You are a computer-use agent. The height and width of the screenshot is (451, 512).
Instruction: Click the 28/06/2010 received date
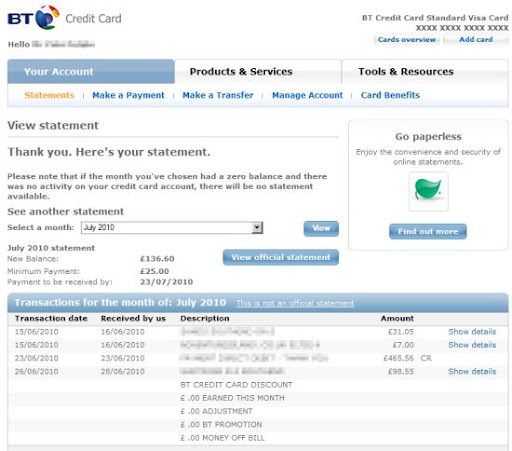click(123, 371)
